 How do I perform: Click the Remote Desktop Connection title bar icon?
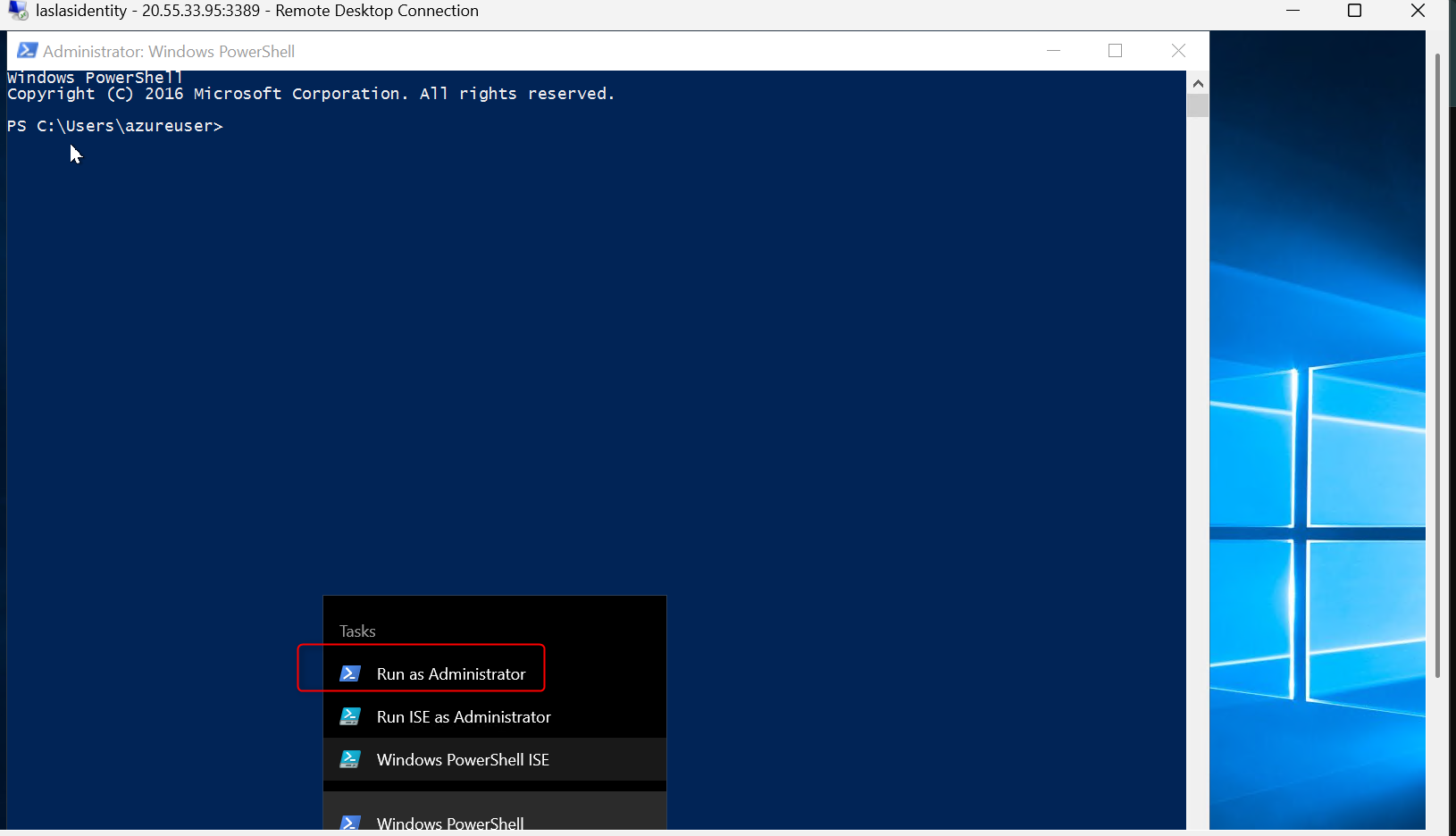coord(18,11)
